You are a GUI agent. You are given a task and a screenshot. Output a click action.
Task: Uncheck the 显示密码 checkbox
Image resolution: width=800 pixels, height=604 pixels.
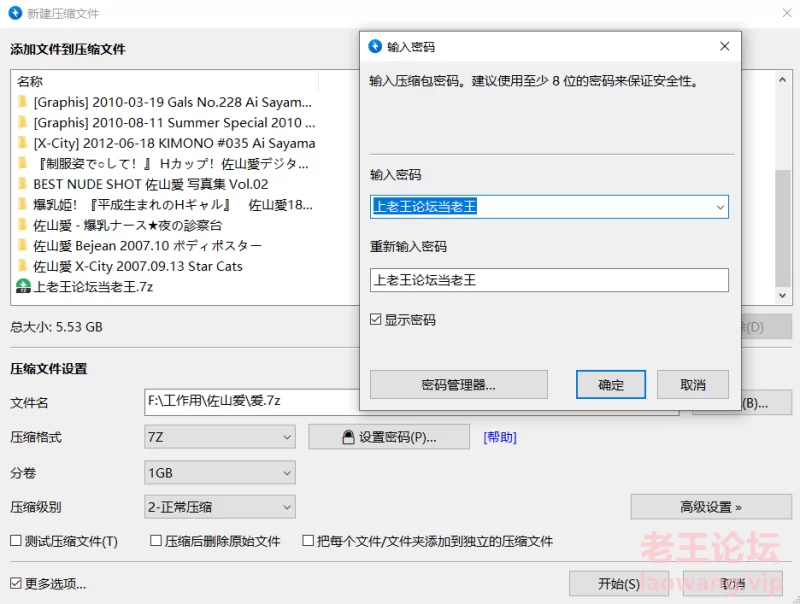376,320
